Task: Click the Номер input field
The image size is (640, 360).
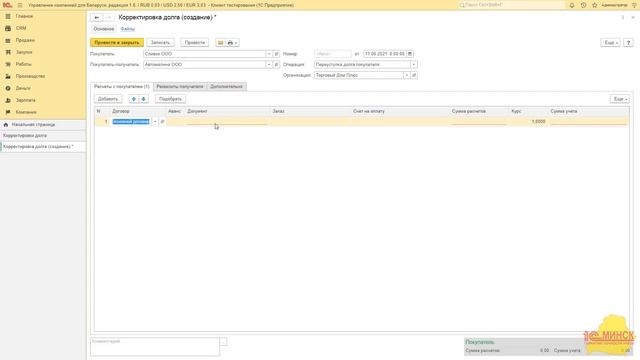Action: click(332, 54)
